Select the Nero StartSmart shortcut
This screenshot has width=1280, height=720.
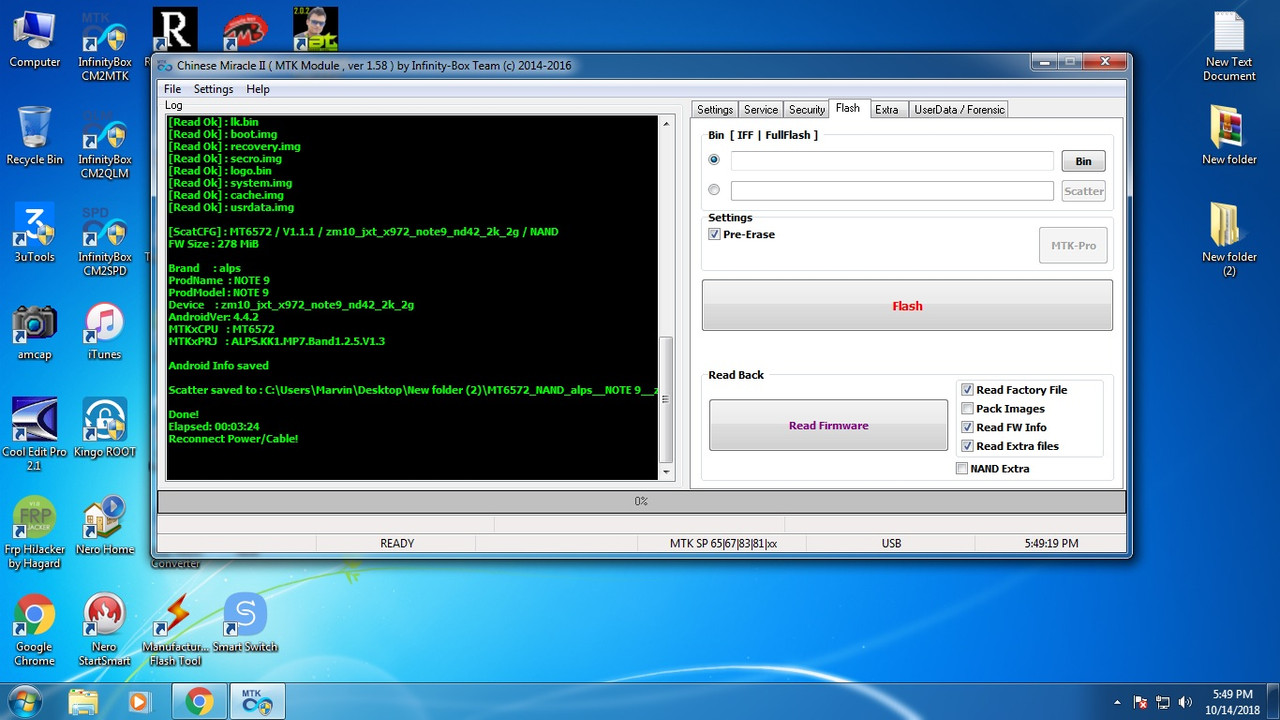(104, 630)
